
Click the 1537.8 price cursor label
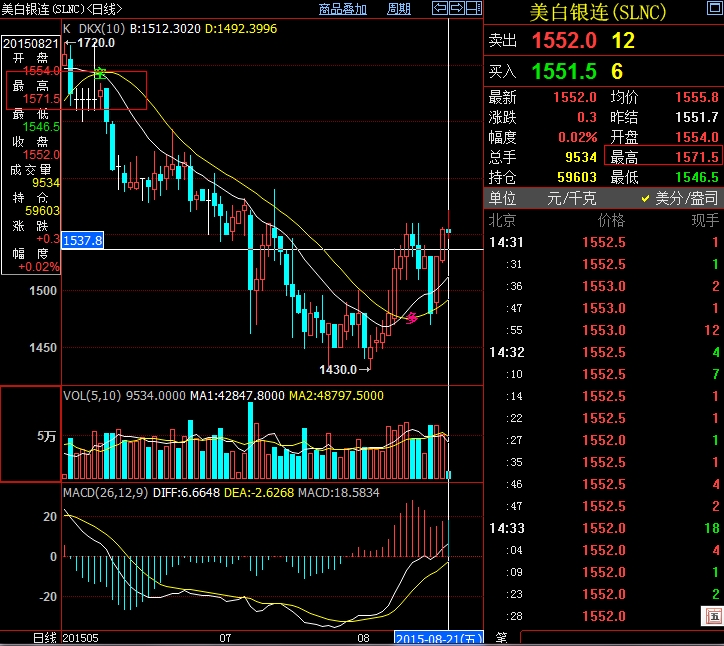82,241
